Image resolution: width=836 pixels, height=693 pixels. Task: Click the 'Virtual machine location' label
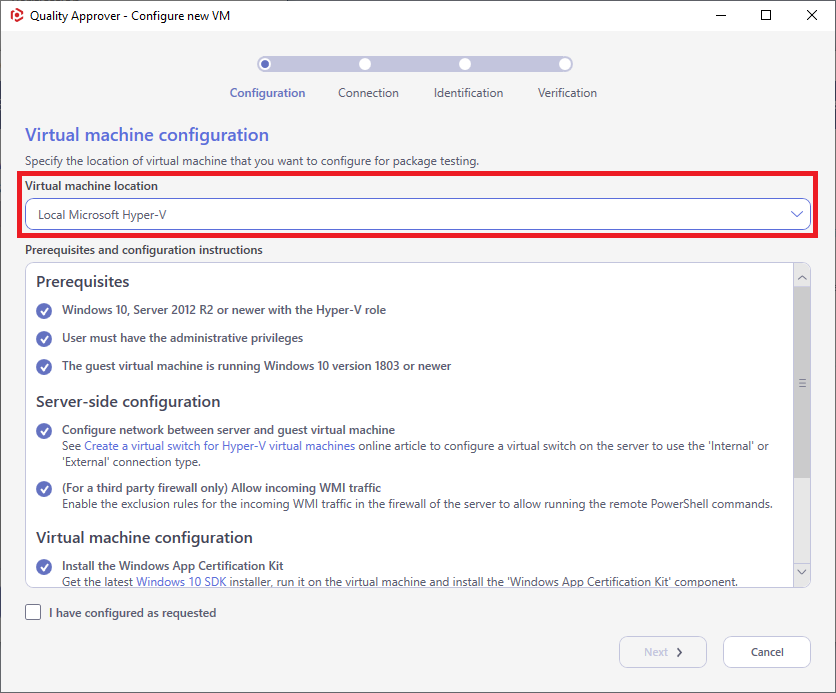(91, 186)
